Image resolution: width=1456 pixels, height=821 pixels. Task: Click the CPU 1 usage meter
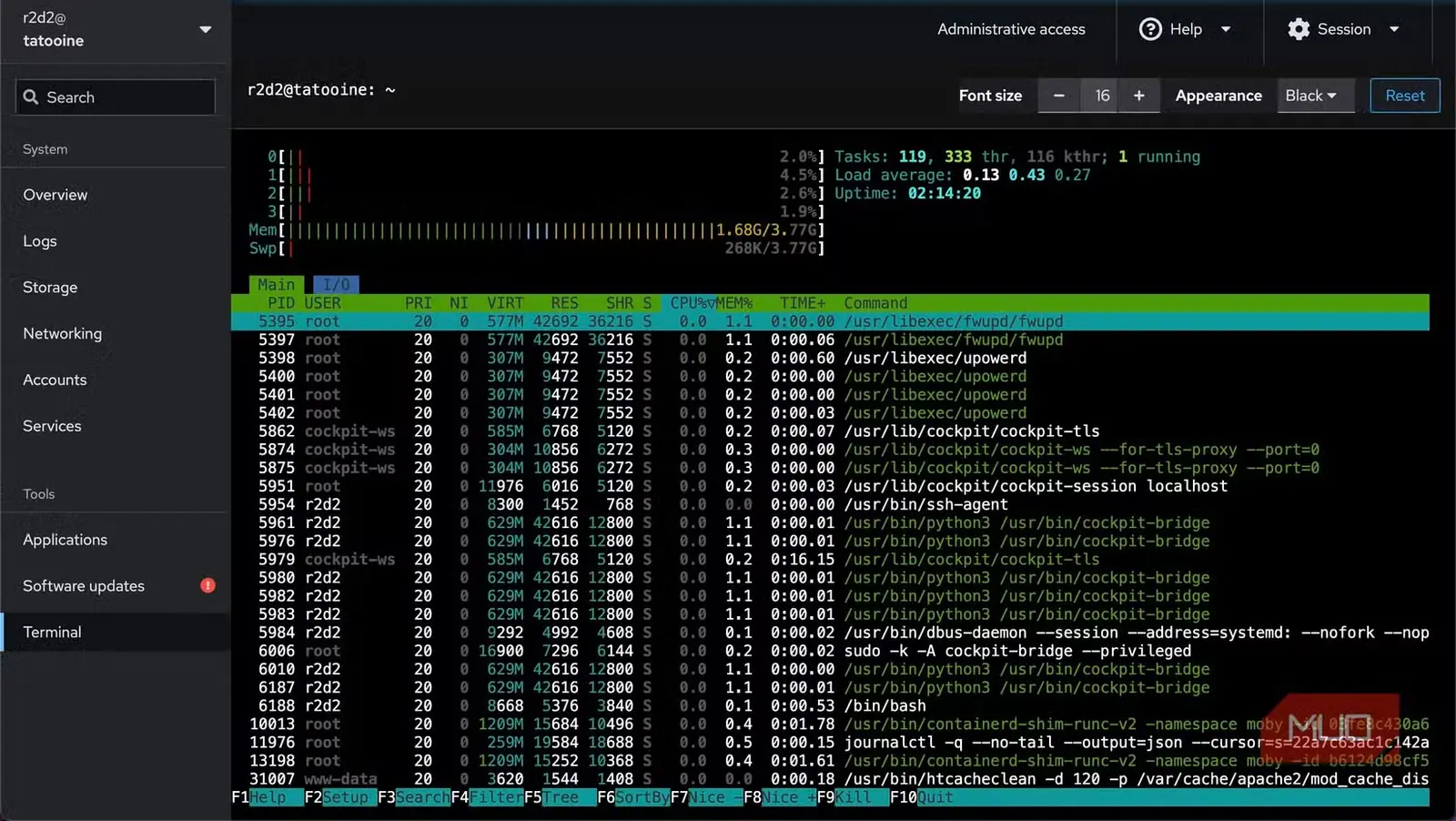(x=546, y=175)
